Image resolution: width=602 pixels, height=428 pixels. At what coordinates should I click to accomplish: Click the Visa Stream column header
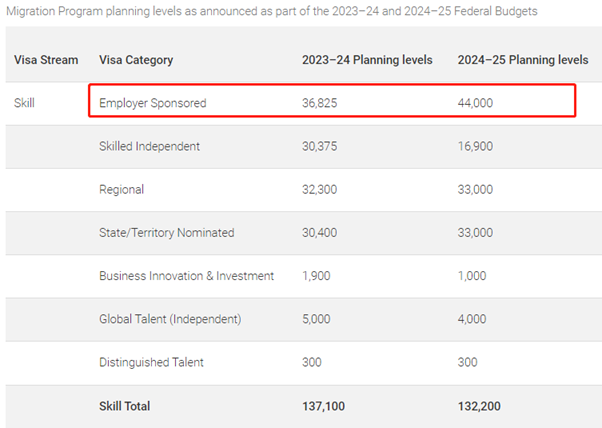[45, 60]
